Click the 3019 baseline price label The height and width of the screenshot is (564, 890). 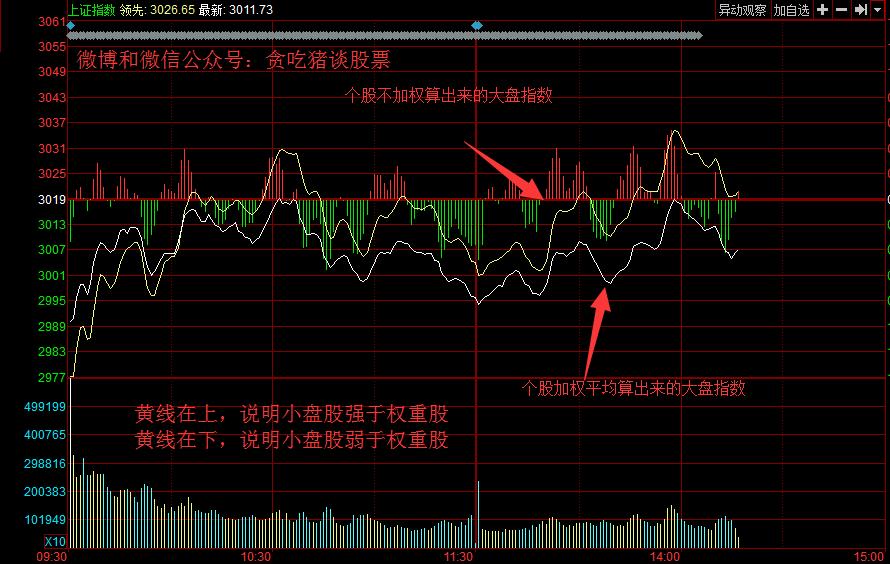click(52, 199)
